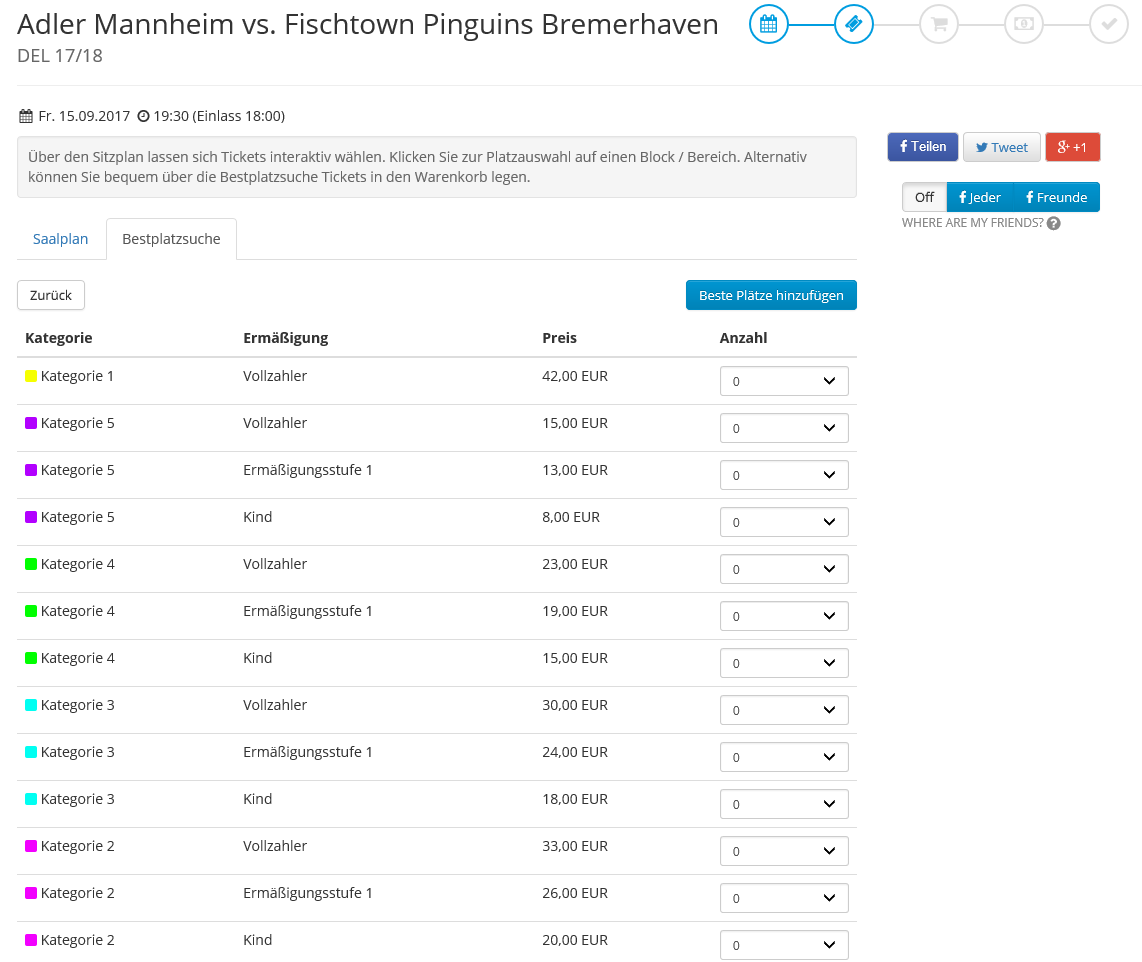Viewport: 1142px width, 962px height.
Task: Click the 24,00 EUR price
Action: click(575, 752)
